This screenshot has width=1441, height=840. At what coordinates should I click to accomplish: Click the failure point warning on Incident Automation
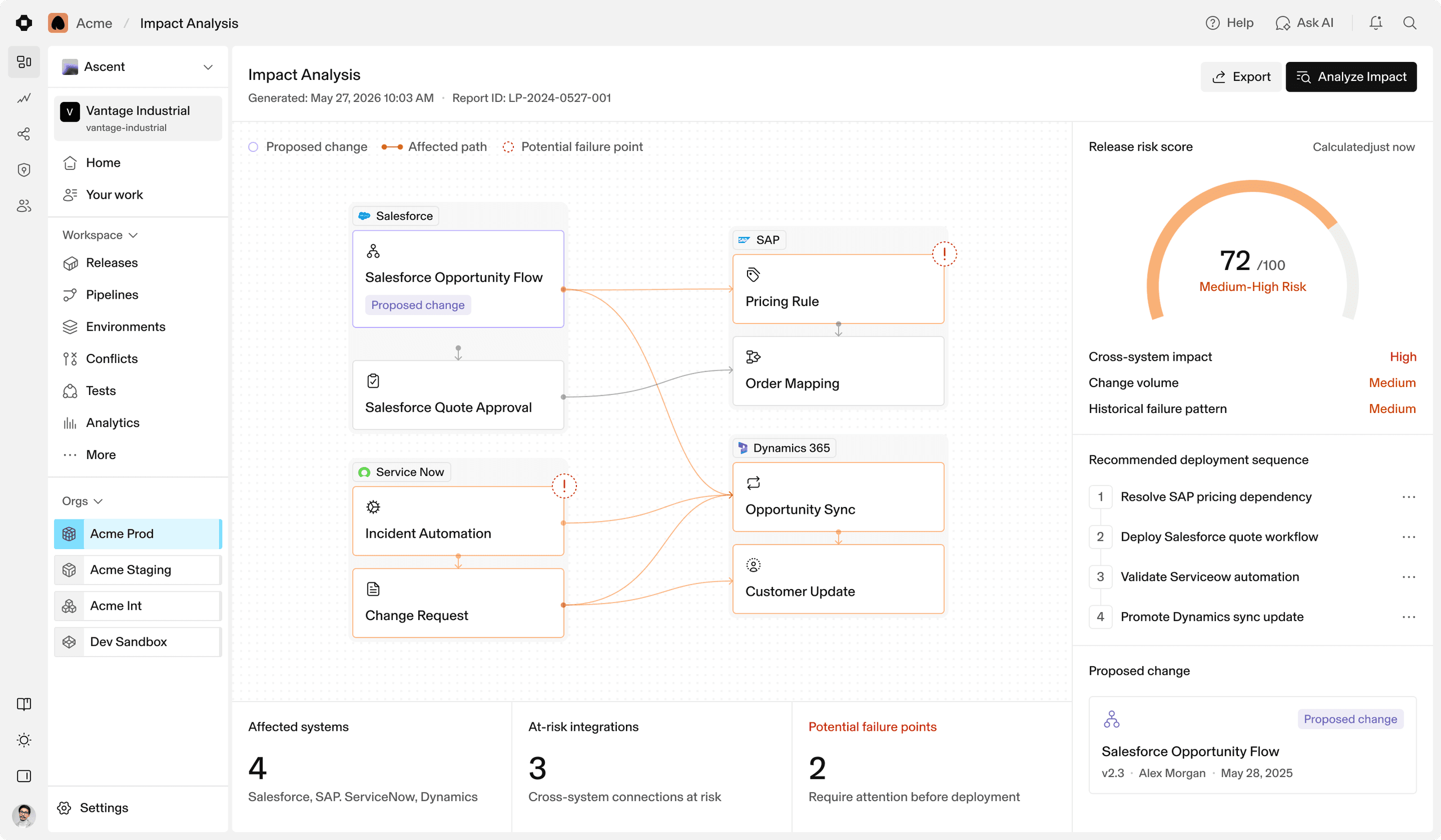(x=564, y=486)
